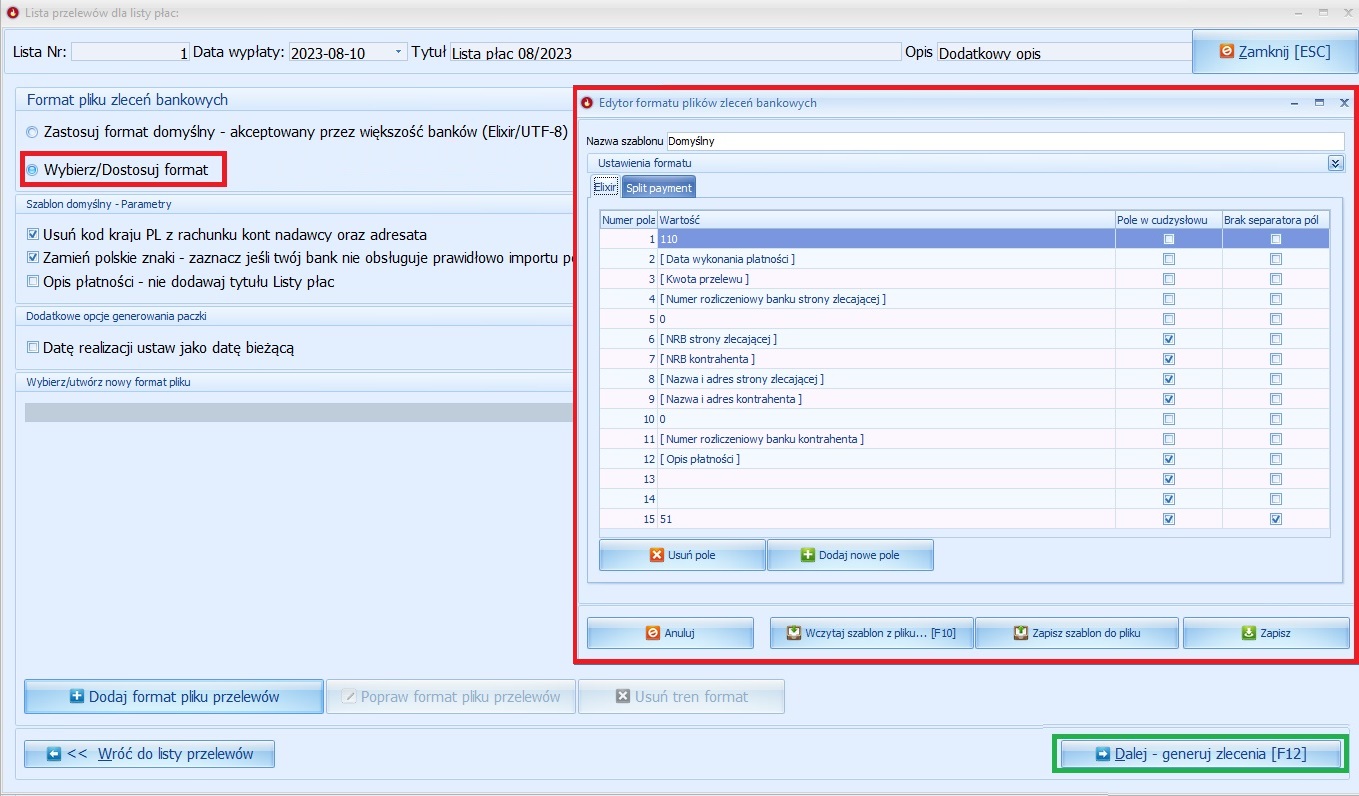Click the icon on Zapisz szablon do pliku
Viewport: 1359px width, 796px height.
(1021, 633)
